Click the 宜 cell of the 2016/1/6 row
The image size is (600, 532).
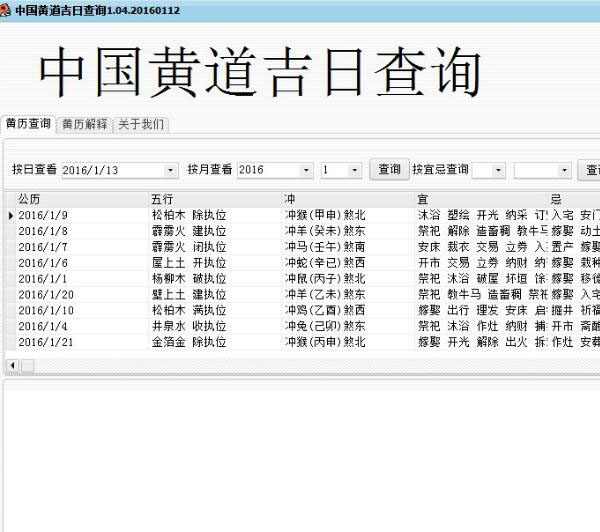[x=481, y=263]
